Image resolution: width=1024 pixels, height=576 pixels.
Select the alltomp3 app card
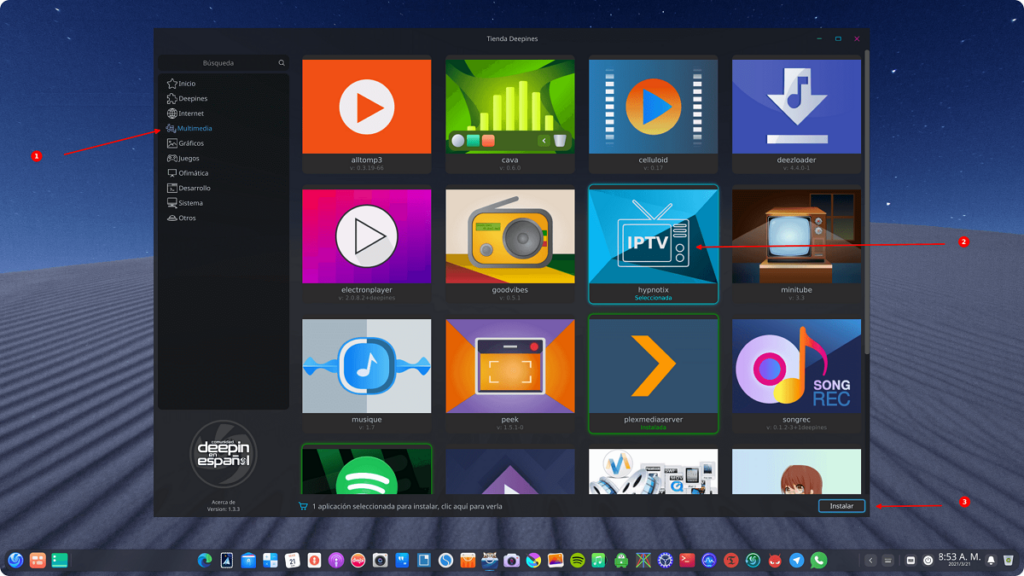[366, 115]
